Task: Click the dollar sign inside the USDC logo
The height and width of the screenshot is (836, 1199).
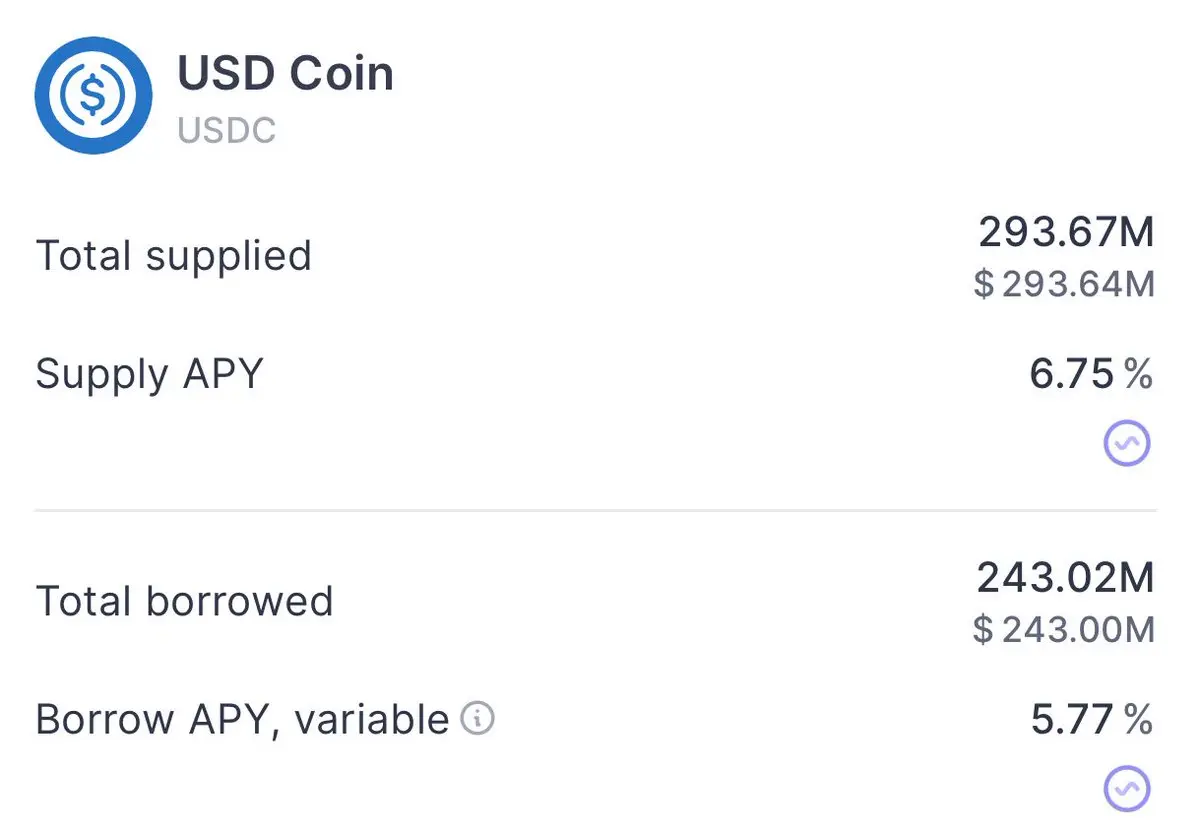Action: 93,95
